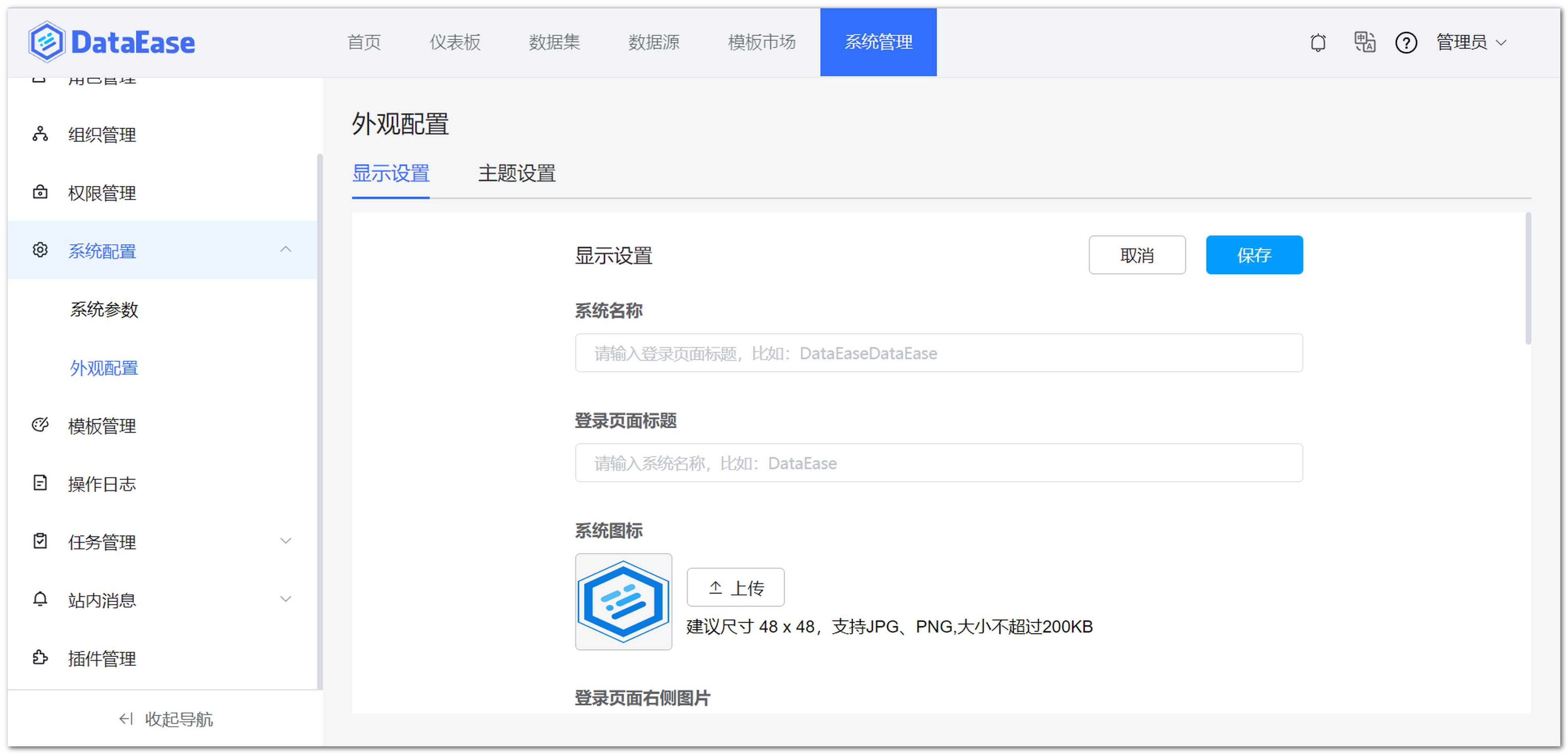Click the content panel vertical scrollbar
This screenshot has height=754, width=1568.
pos(1528,278)
